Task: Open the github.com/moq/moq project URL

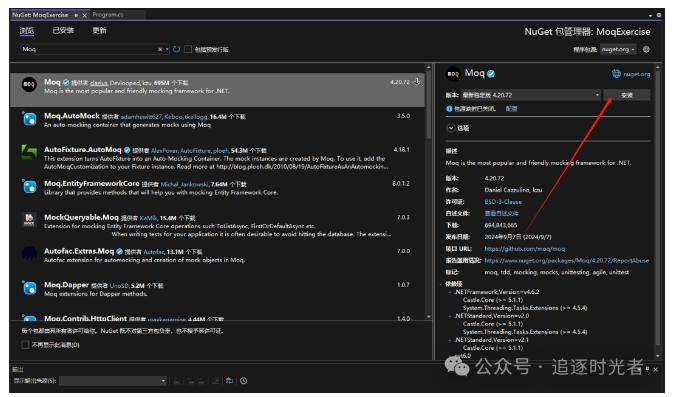Action: tap(524, 249)
